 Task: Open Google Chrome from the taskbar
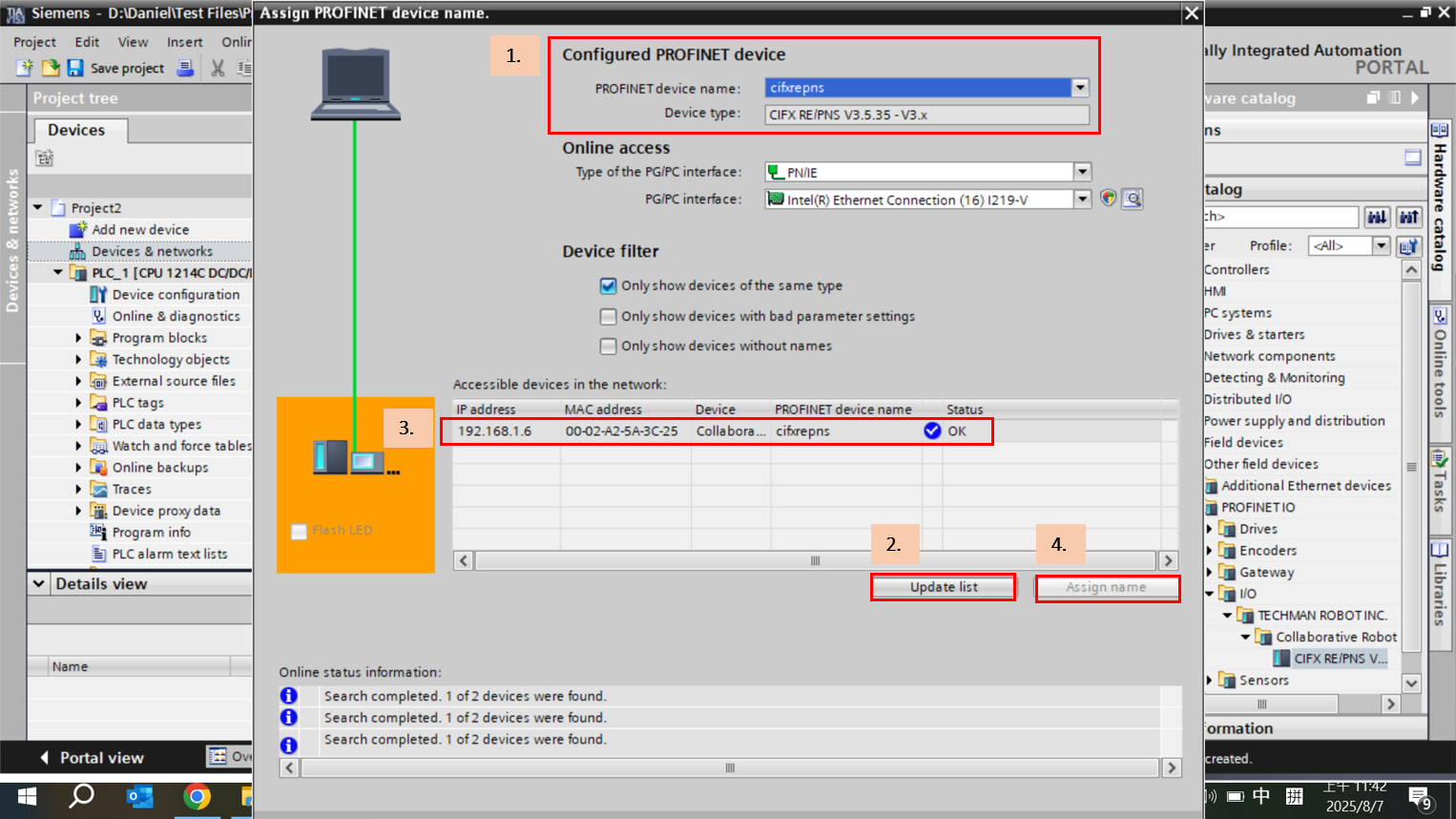point(198,797)
